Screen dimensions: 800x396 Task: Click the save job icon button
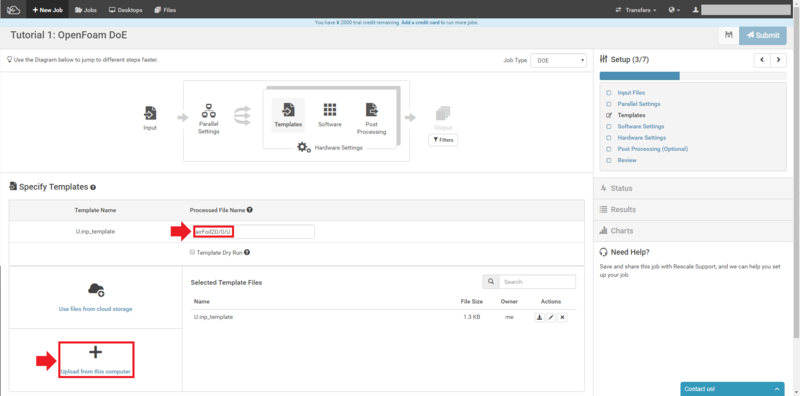(x=729, y=35)
